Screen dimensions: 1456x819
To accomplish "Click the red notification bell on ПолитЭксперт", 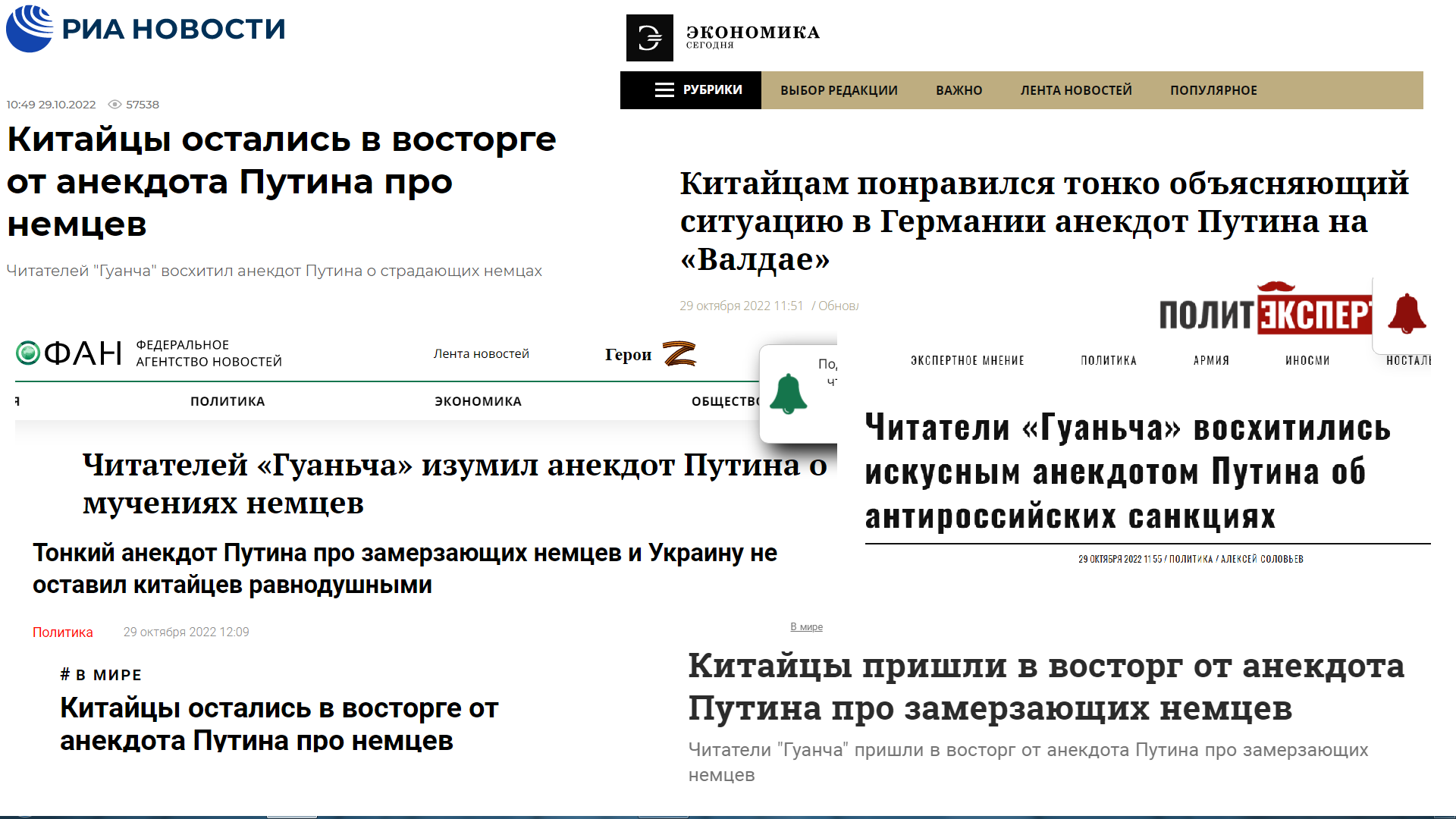I will click(x=1407, y=313).
